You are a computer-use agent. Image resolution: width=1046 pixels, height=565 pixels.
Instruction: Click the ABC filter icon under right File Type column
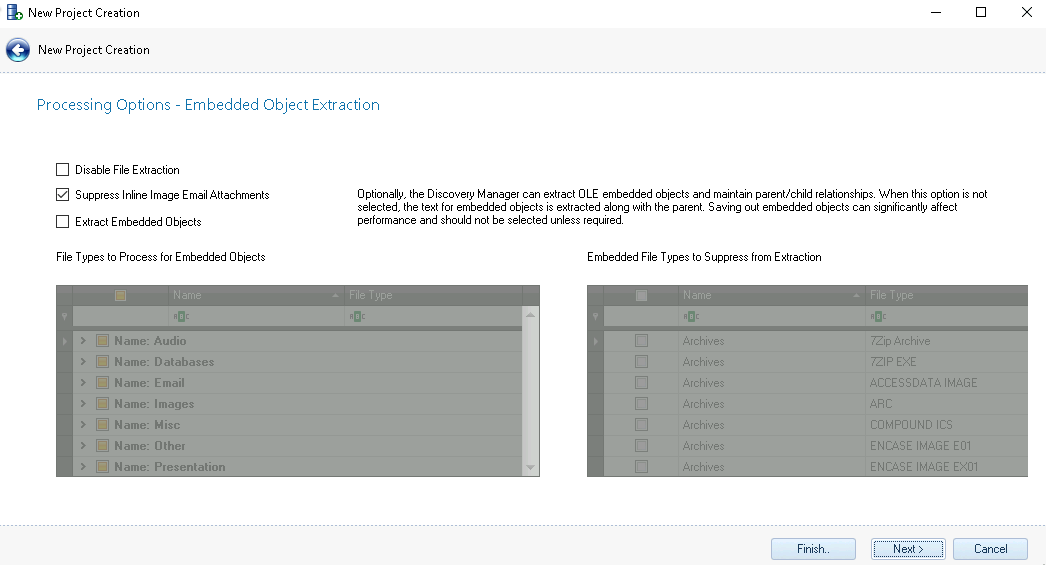tap(878, 317)
